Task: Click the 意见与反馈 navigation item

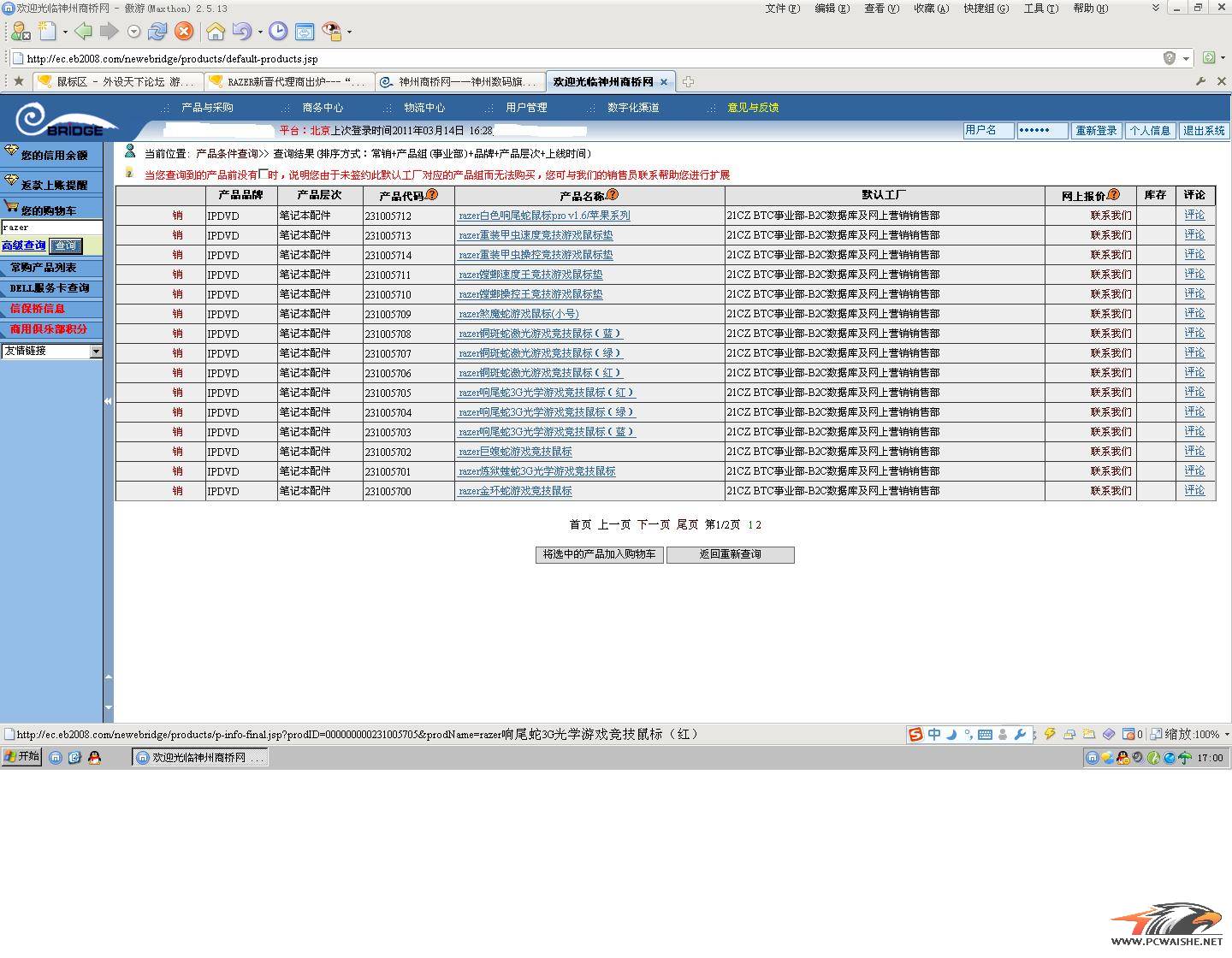Action: (753, 108)
